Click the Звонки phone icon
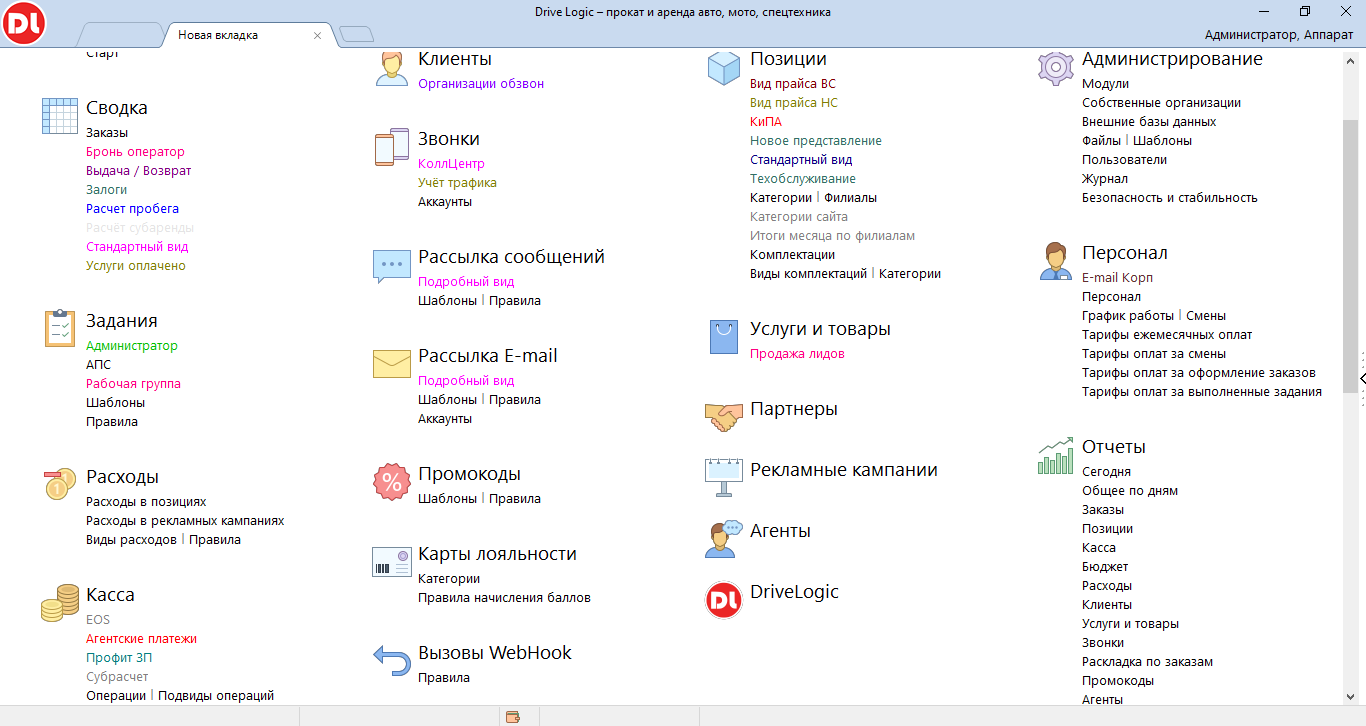The image size is (1366, 726). 391,146
